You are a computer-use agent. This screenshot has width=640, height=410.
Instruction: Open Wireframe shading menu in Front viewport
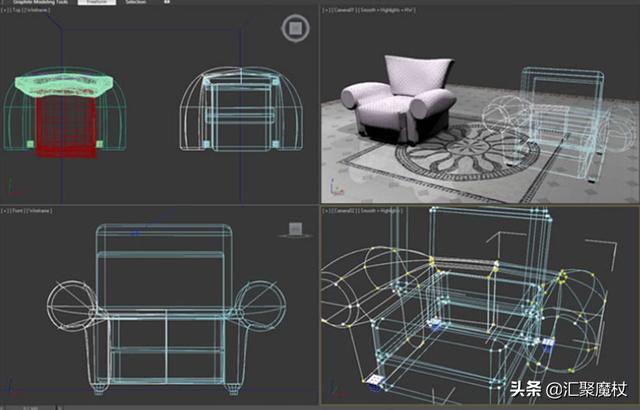(x=40, y=212)
